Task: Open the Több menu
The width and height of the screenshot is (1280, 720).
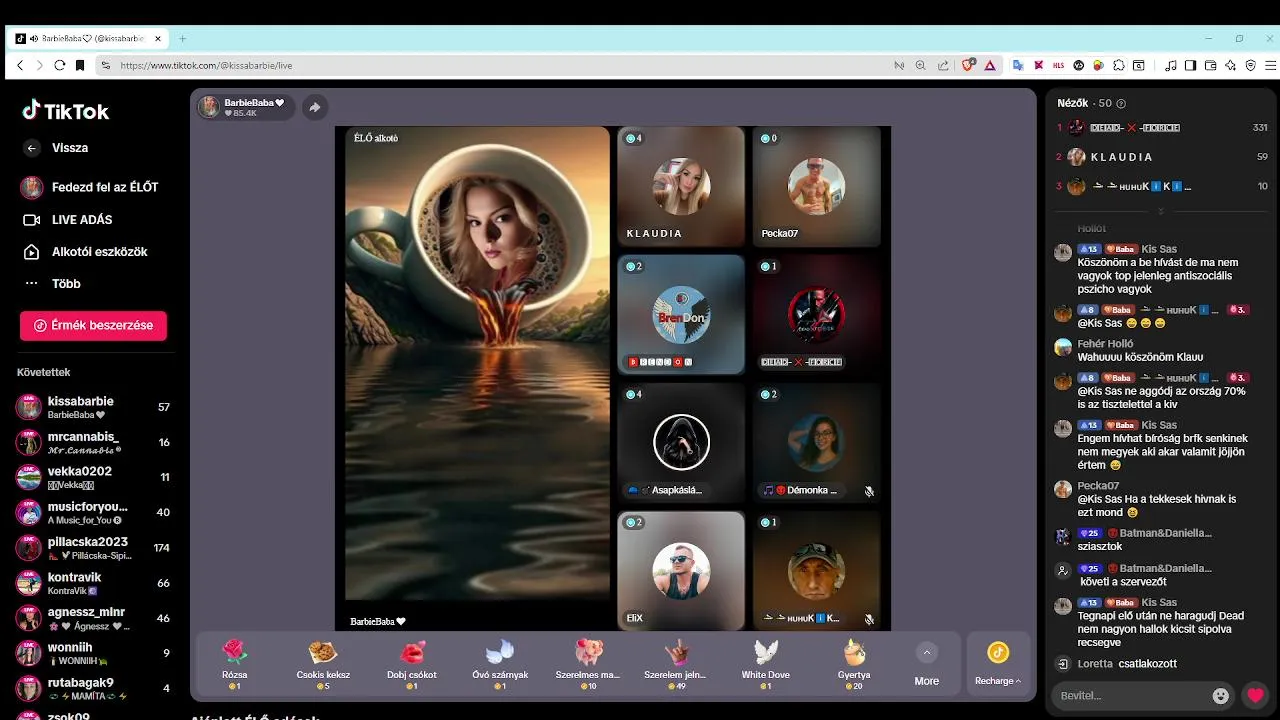Action: 52,283
